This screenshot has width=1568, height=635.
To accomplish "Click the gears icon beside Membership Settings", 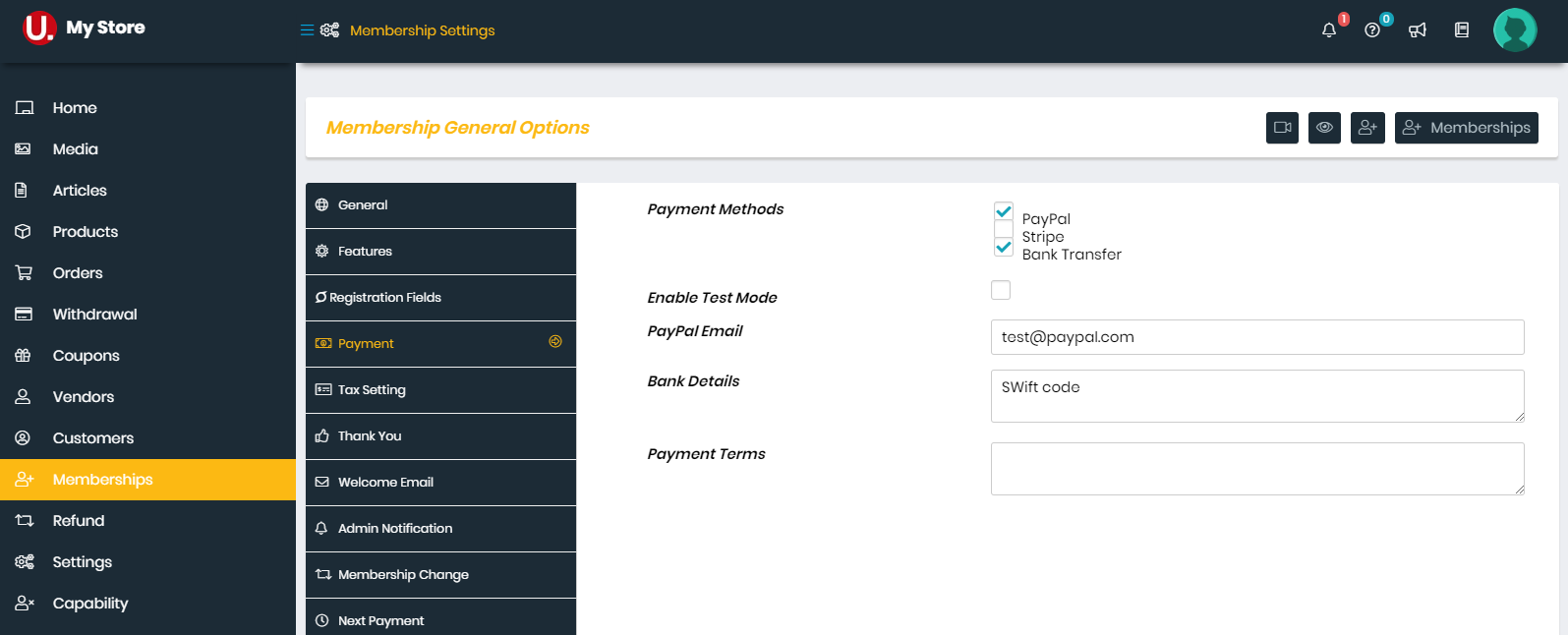I will click(330, 30).
